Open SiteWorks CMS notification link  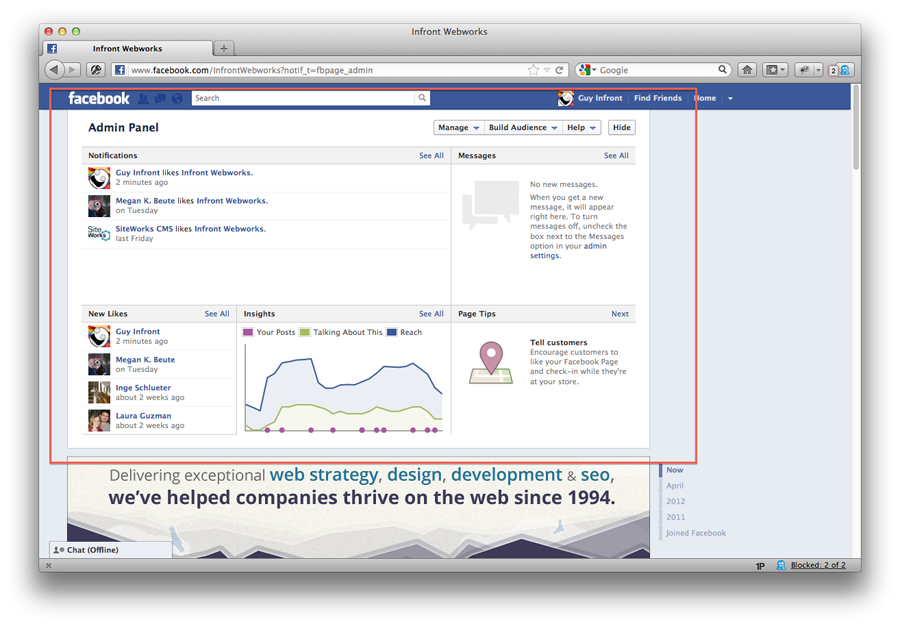144,229
